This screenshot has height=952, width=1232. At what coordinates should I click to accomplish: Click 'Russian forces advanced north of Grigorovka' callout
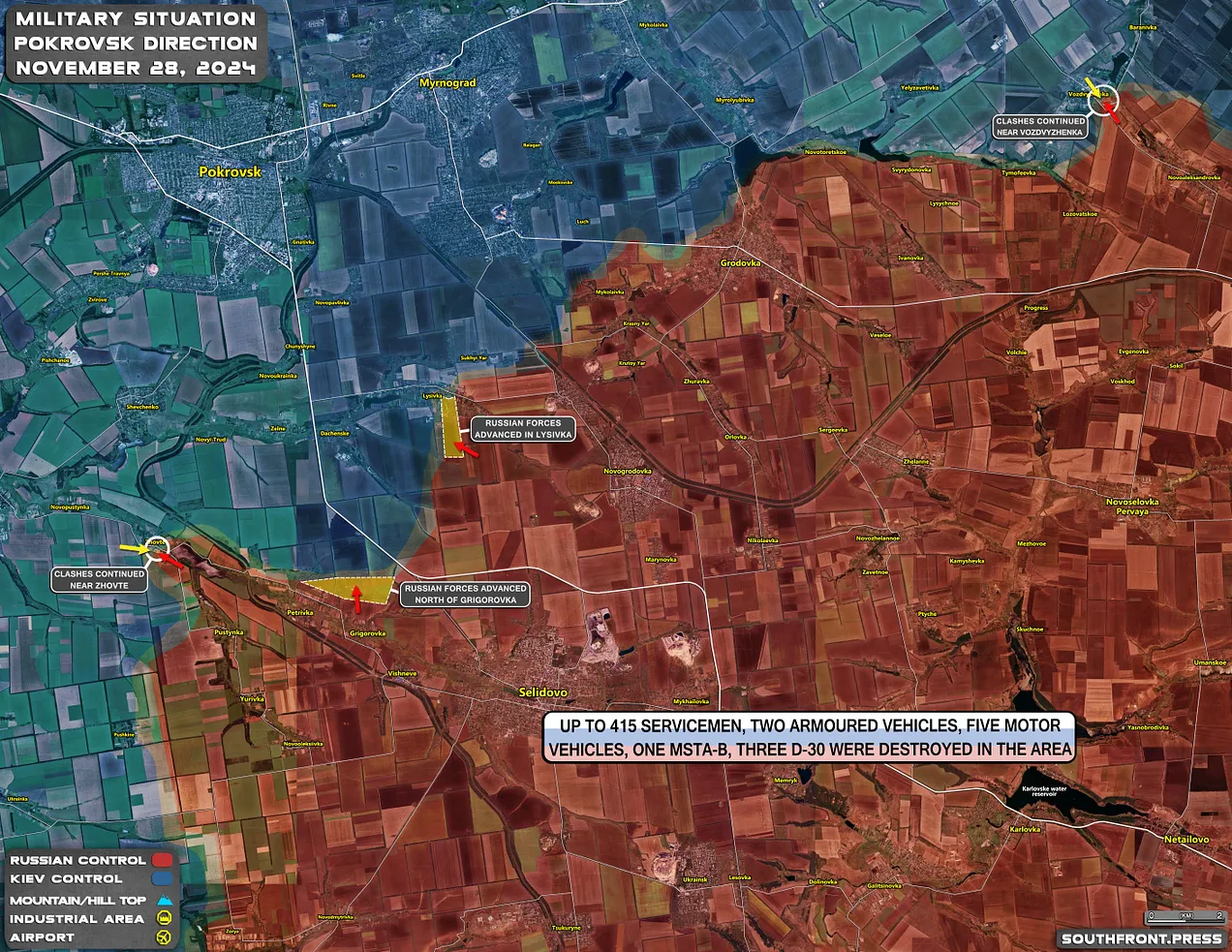point(466,594)
